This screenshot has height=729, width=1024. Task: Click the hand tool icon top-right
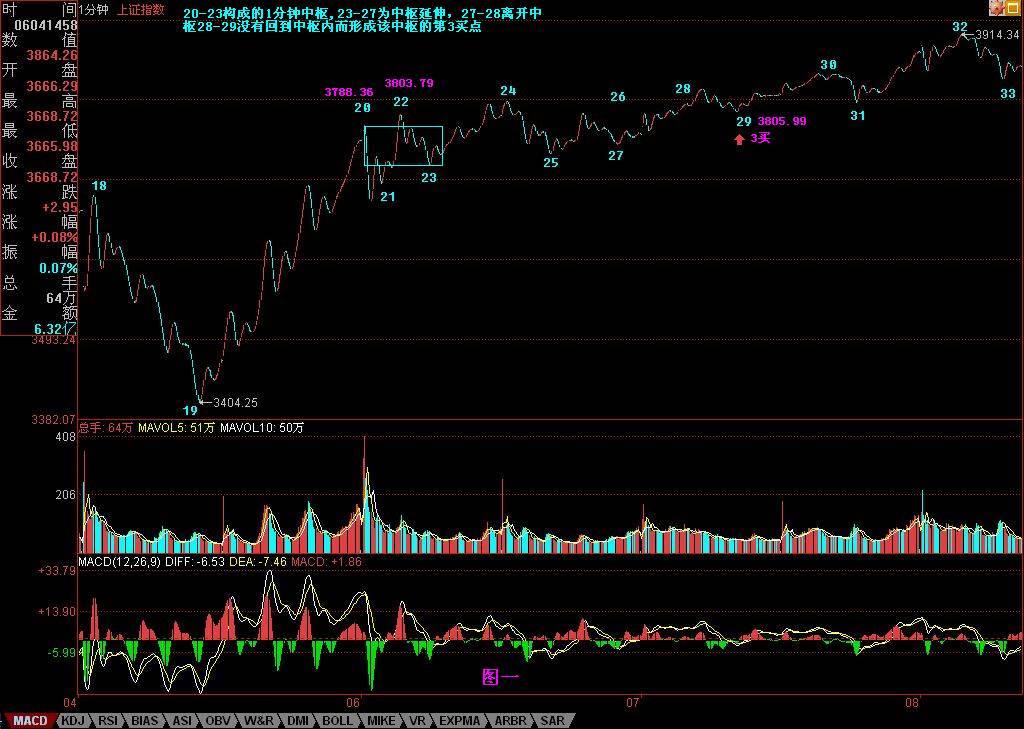point(997,8)
